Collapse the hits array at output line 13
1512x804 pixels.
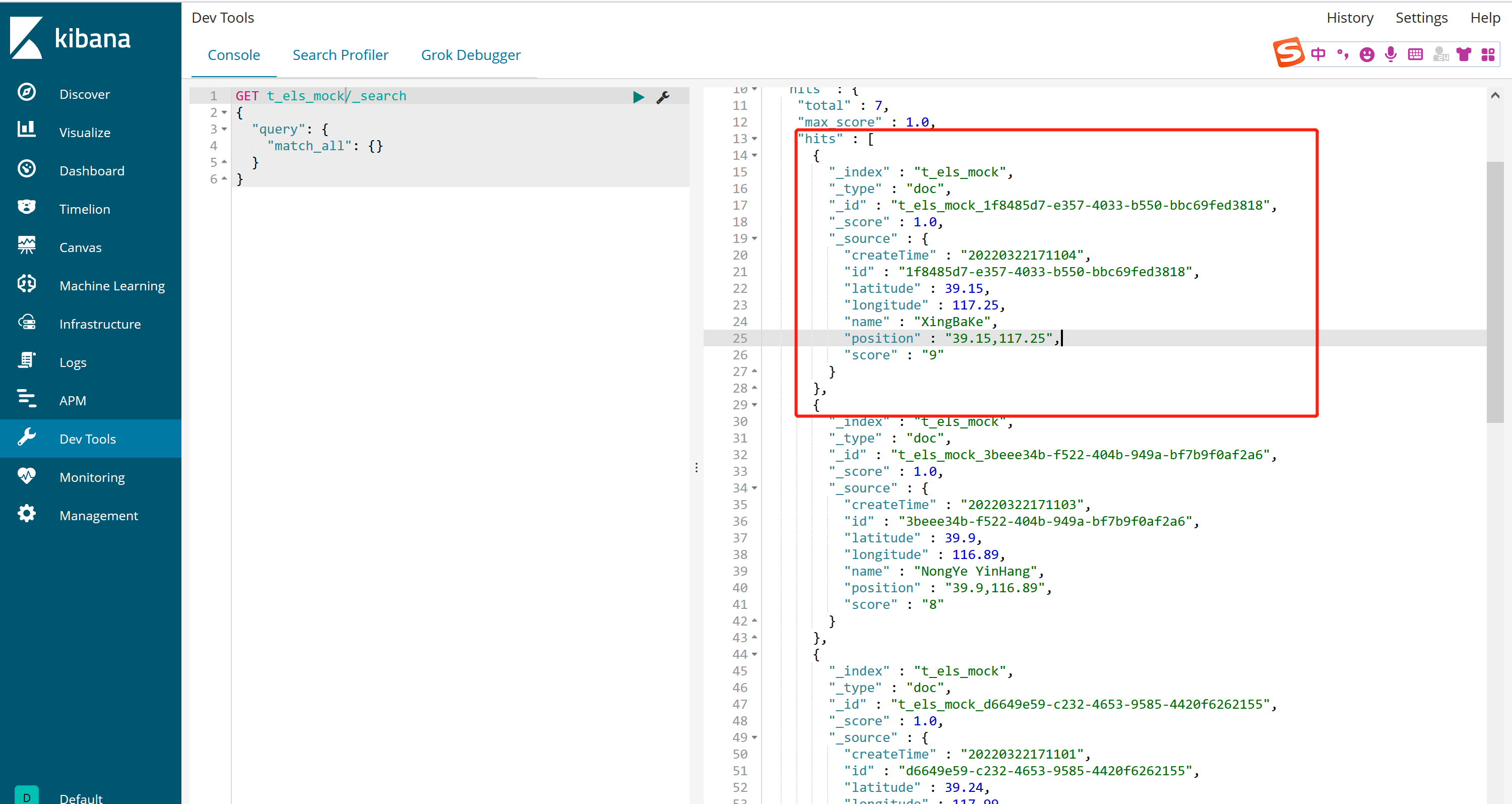click(x=755, y=139)
